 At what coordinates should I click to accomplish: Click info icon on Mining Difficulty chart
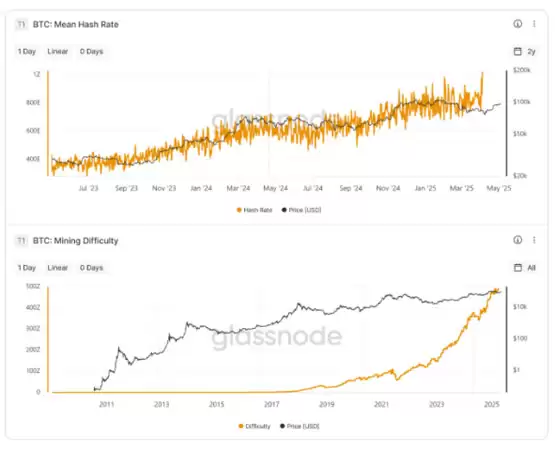click(x=517, y=240)
